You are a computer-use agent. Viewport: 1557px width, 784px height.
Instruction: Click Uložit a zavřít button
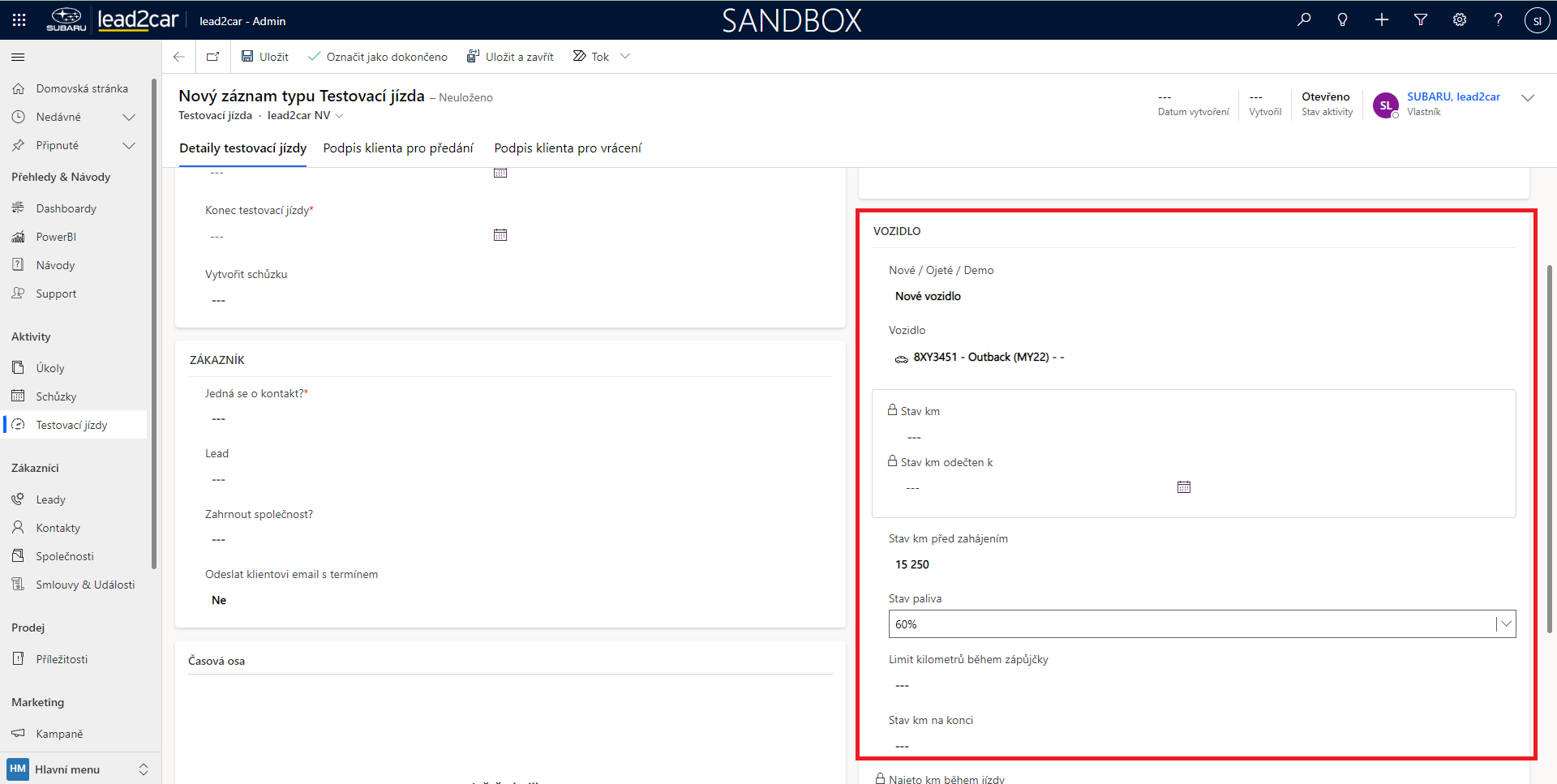tap(510, 57)
